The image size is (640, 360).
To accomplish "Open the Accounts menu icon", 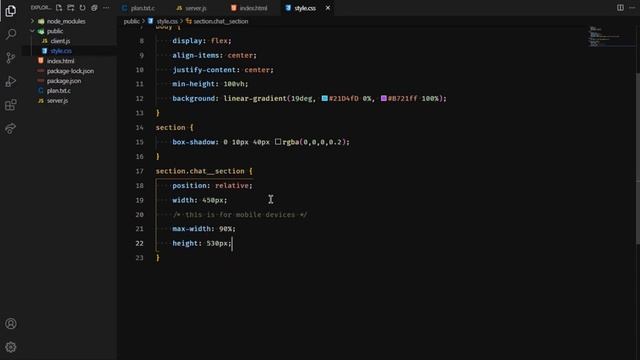I will (11, 324).
